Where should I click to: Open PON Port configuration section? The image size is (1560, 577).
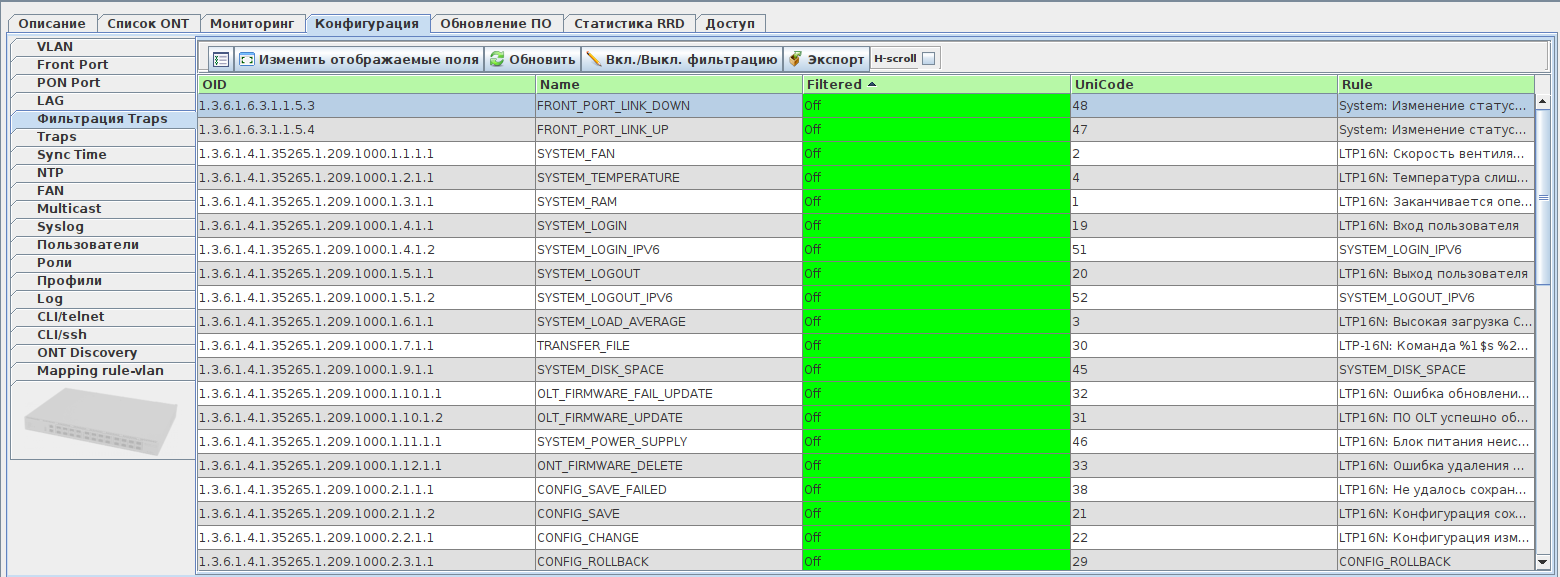tap(102, 83)
